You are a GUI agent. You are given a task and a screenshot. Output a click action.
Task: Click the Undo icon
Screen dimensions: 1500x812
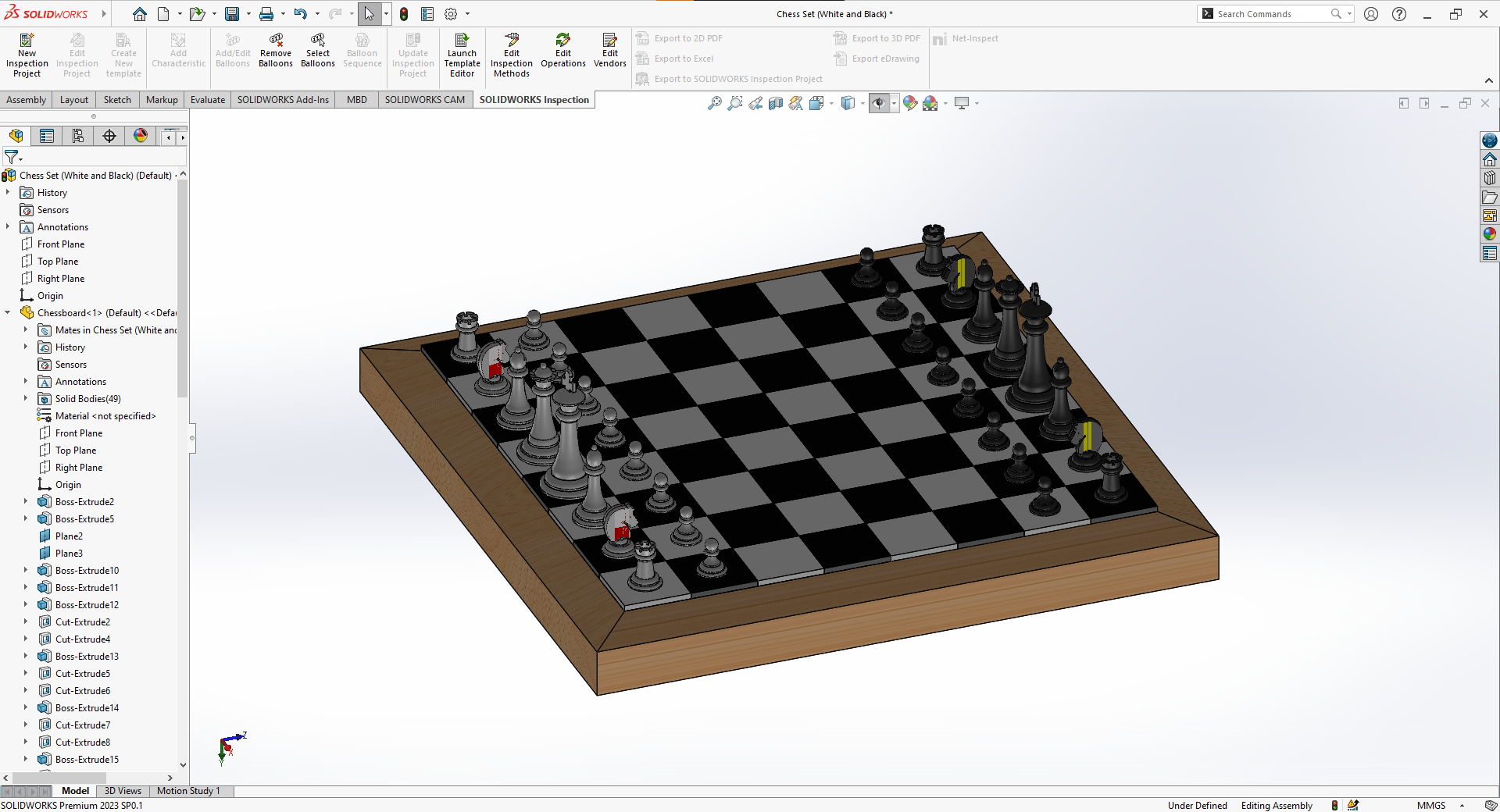click(301, 14)
